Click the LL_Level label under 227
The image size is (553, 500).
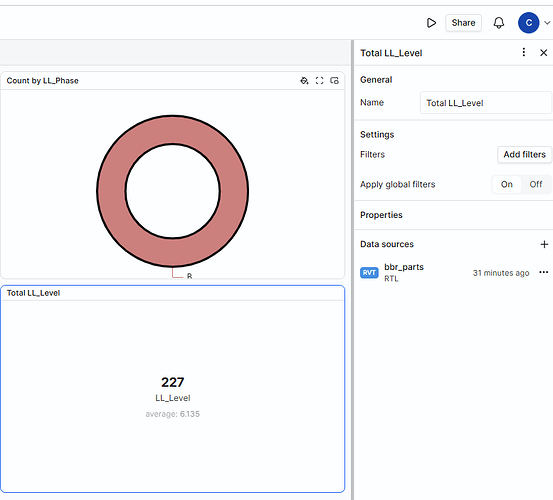[x=172, y=398]
